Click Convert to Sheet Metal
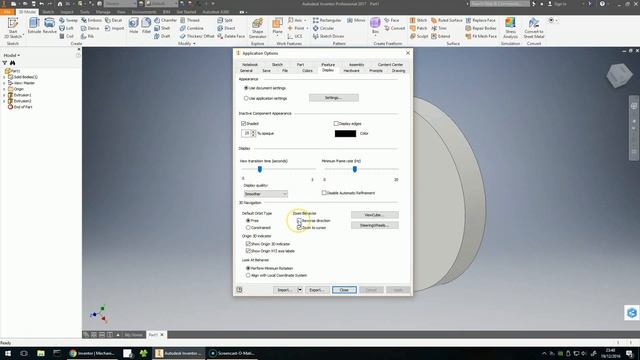The width and height of the screenshot is (640, 360). 534,28
